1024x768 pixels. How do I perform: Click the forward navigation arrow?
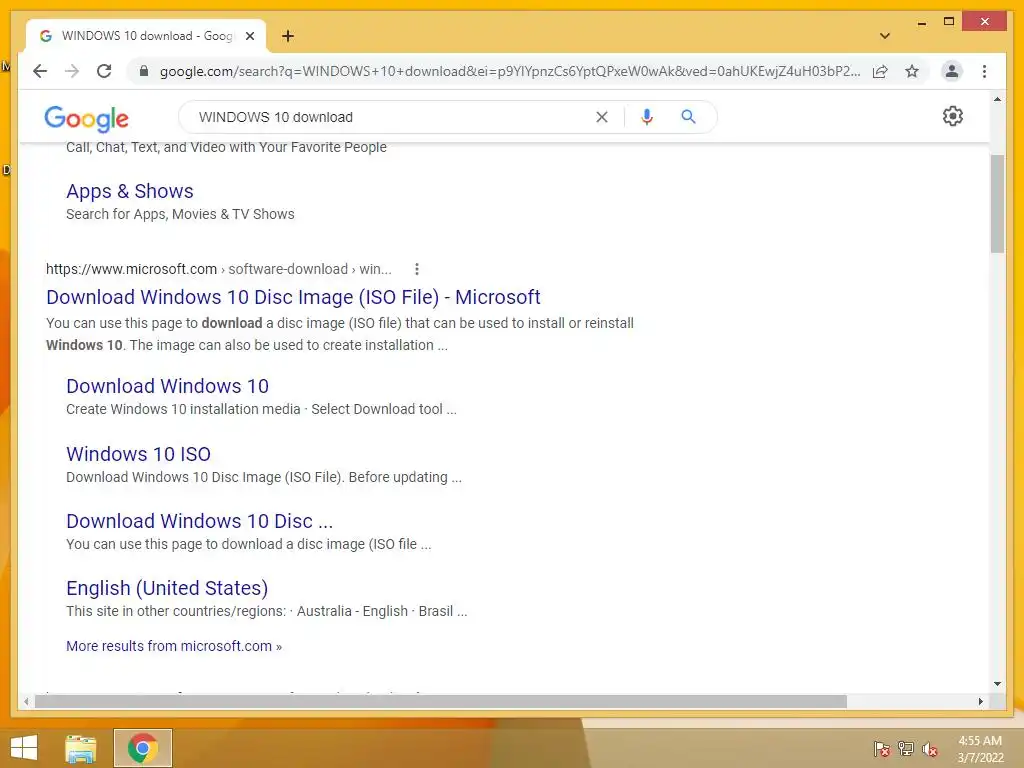tap(72, 71)
